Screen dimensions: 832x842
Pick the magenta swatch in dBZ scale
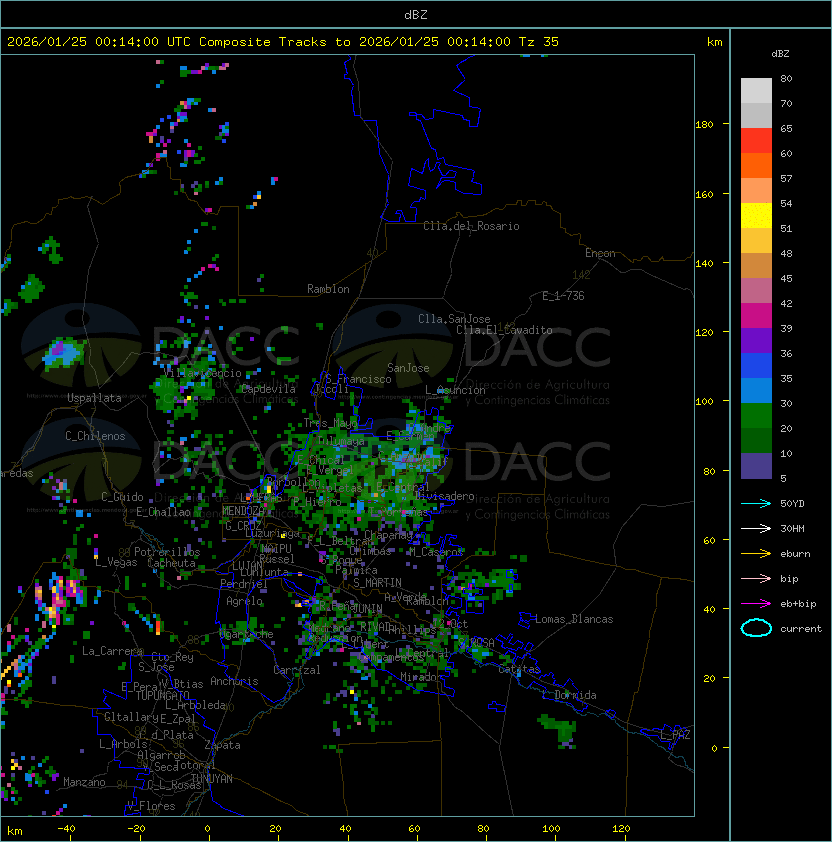pos(756,316)
